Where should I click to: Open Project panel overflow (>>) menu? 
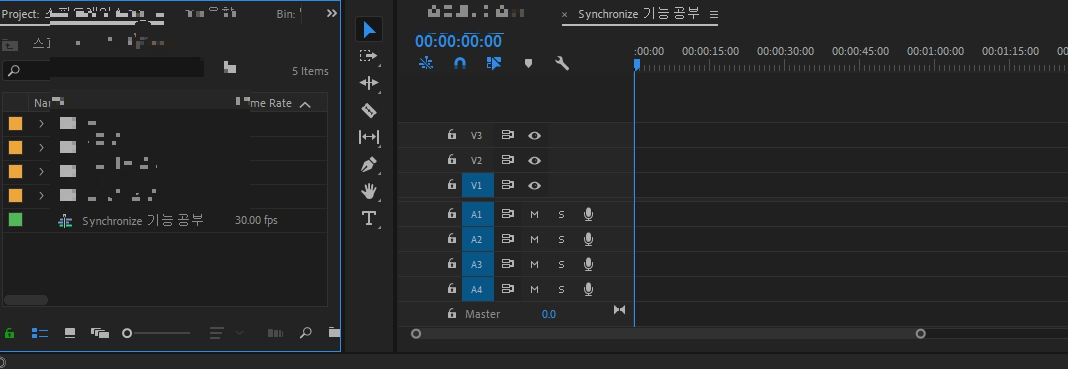[x=332, y=13]
